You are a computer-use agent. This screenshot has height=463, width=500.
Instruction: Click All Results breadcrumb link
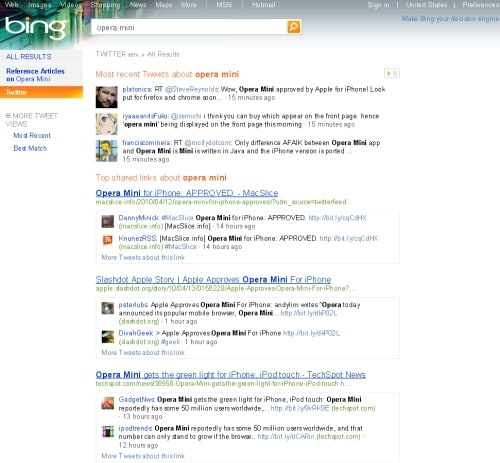(163, 54)
